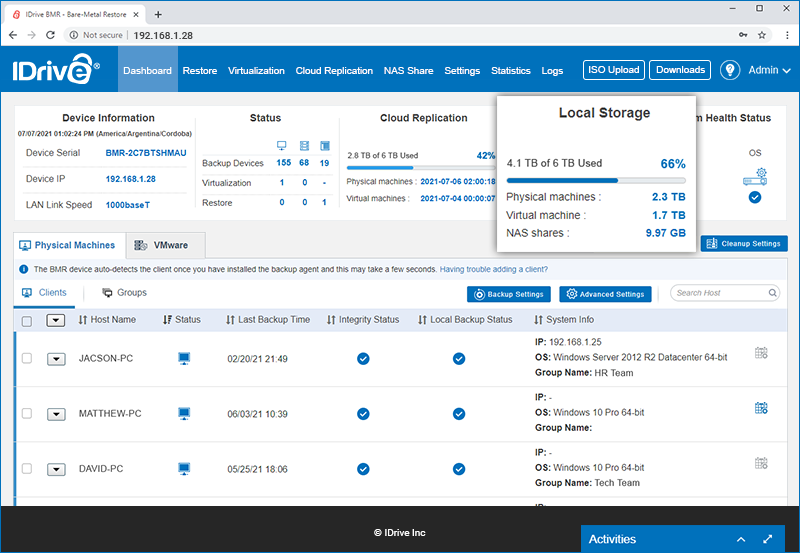
Task: Open the DAVID-PC row dropdown
Action: (56, 469)
